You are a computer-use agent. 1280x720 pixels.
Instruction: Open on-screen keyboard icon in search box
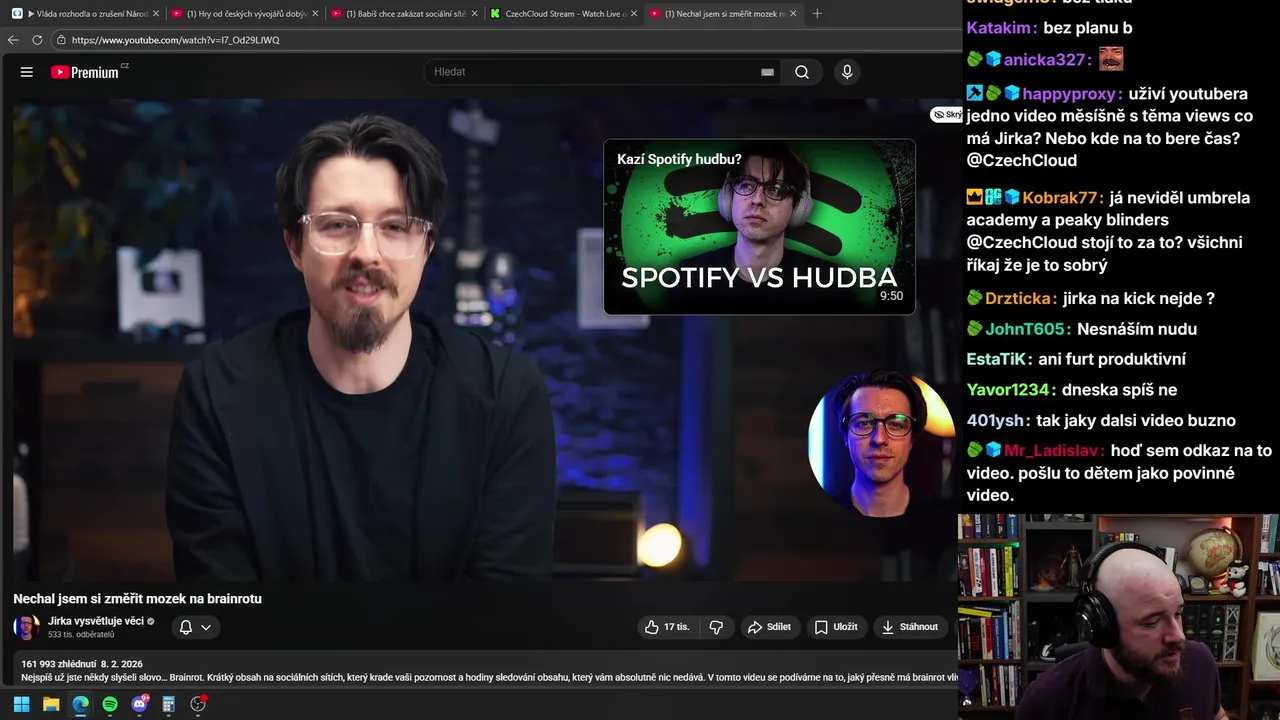[767, 72]
